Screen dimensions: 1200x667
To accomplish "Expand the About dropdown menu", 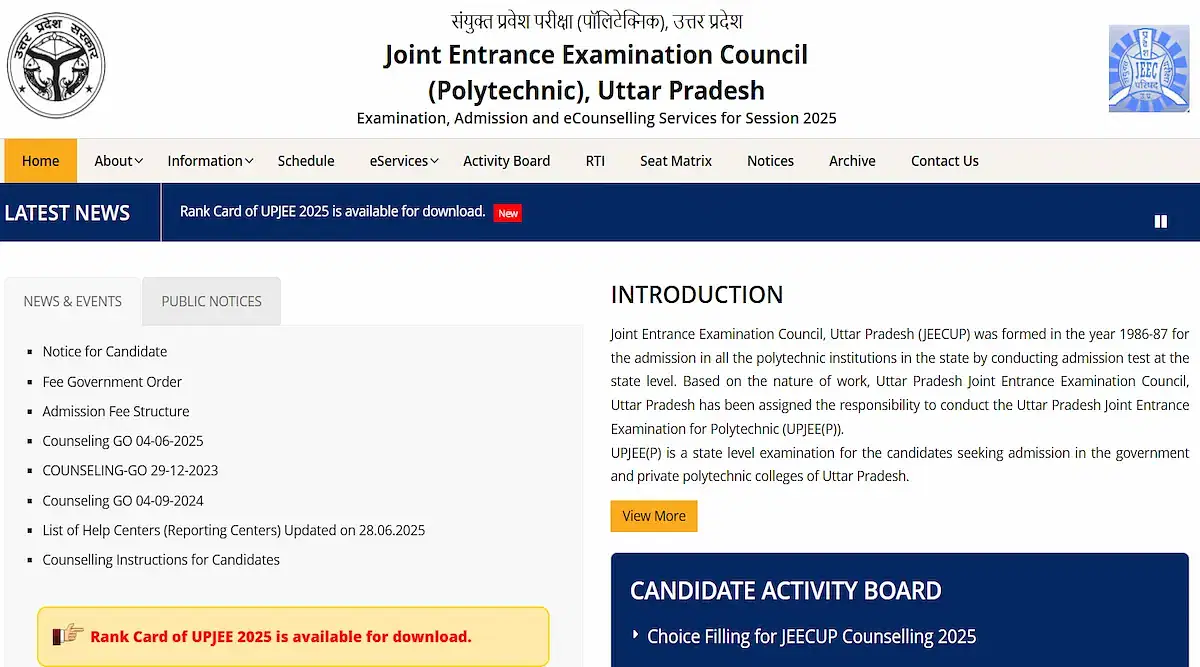I will (x=119, y=161).
